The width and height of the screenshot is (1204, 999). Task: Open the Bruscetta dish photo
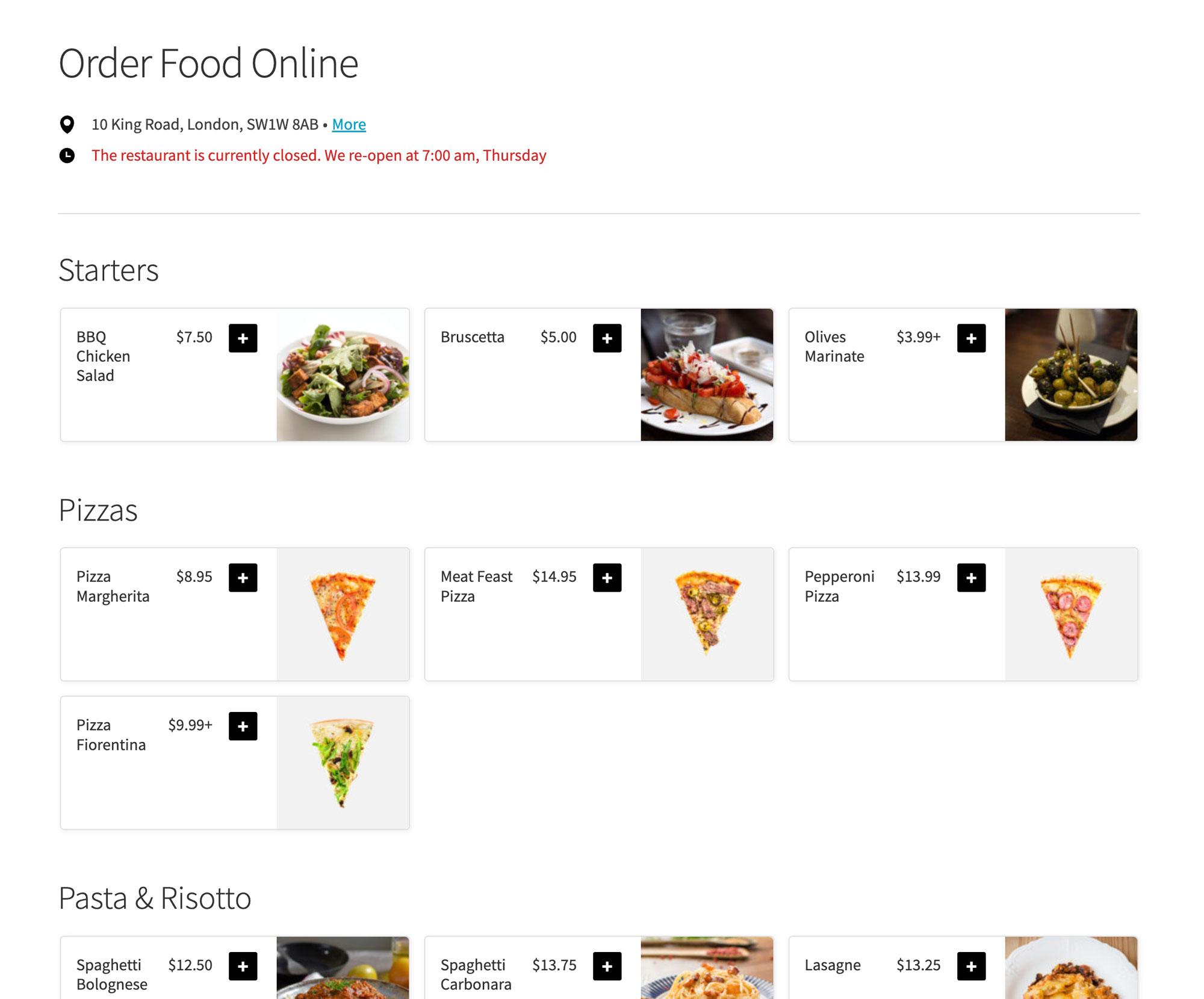coord(707,375)
